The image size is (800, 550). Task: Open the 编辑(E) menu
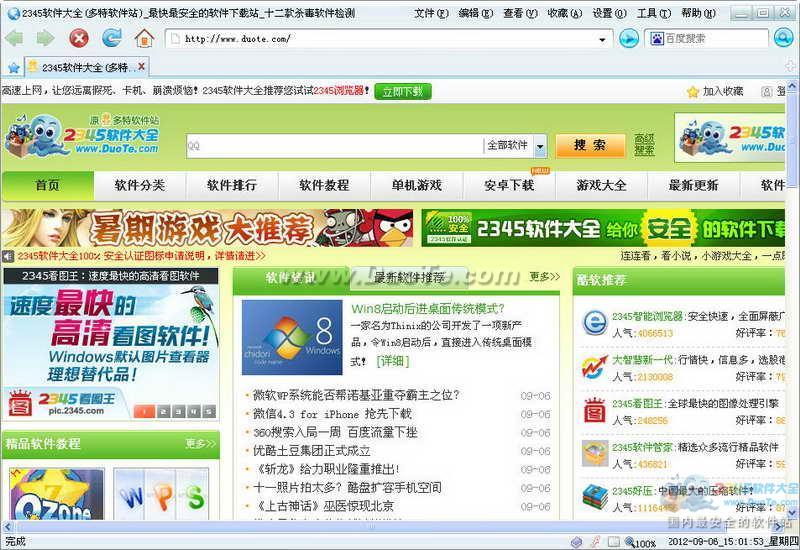point(476,13)
